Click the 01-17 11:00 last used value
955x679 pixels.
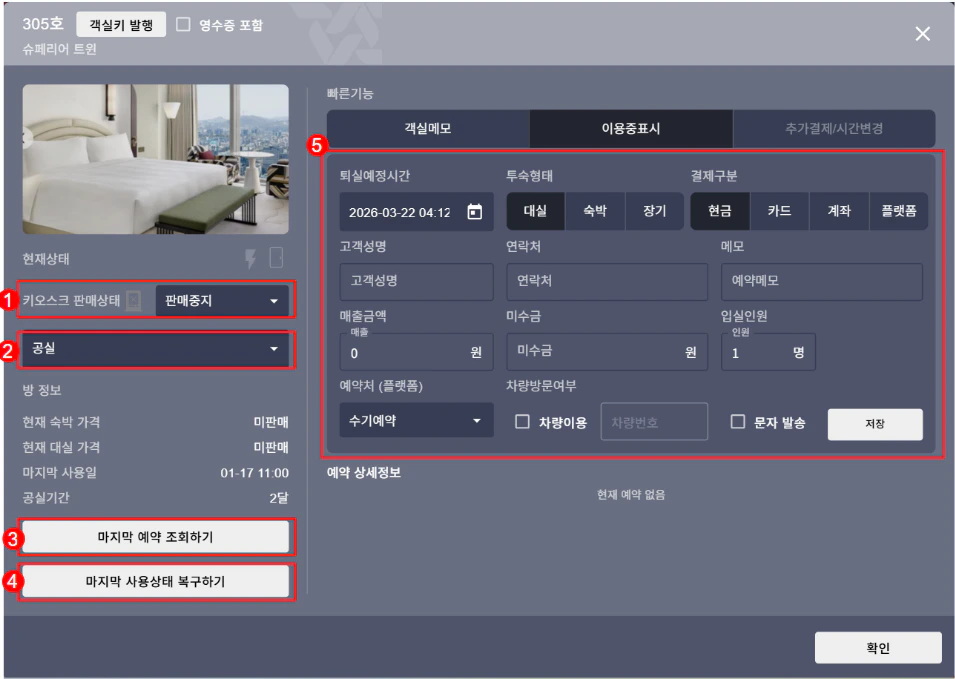tap(255, 473)
